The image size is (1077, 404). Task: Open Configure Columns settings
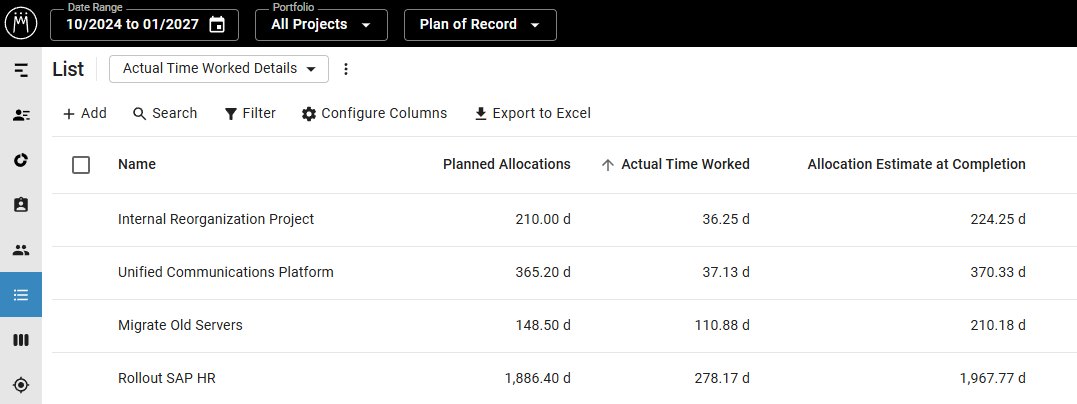coord(374,113)
